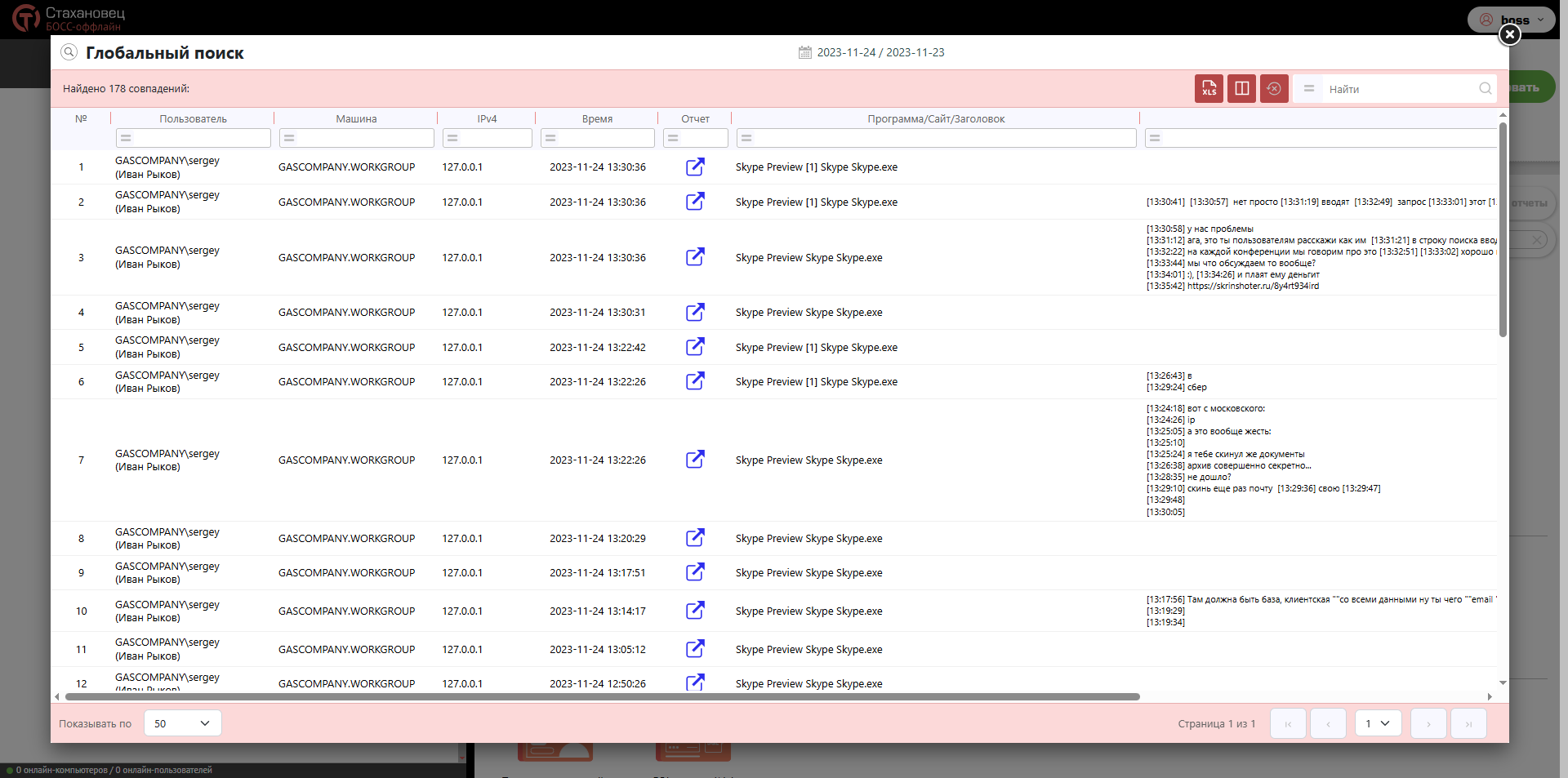Sort by the Пользователь column header
1568x778 pixels.
click(x=193, y=119)
